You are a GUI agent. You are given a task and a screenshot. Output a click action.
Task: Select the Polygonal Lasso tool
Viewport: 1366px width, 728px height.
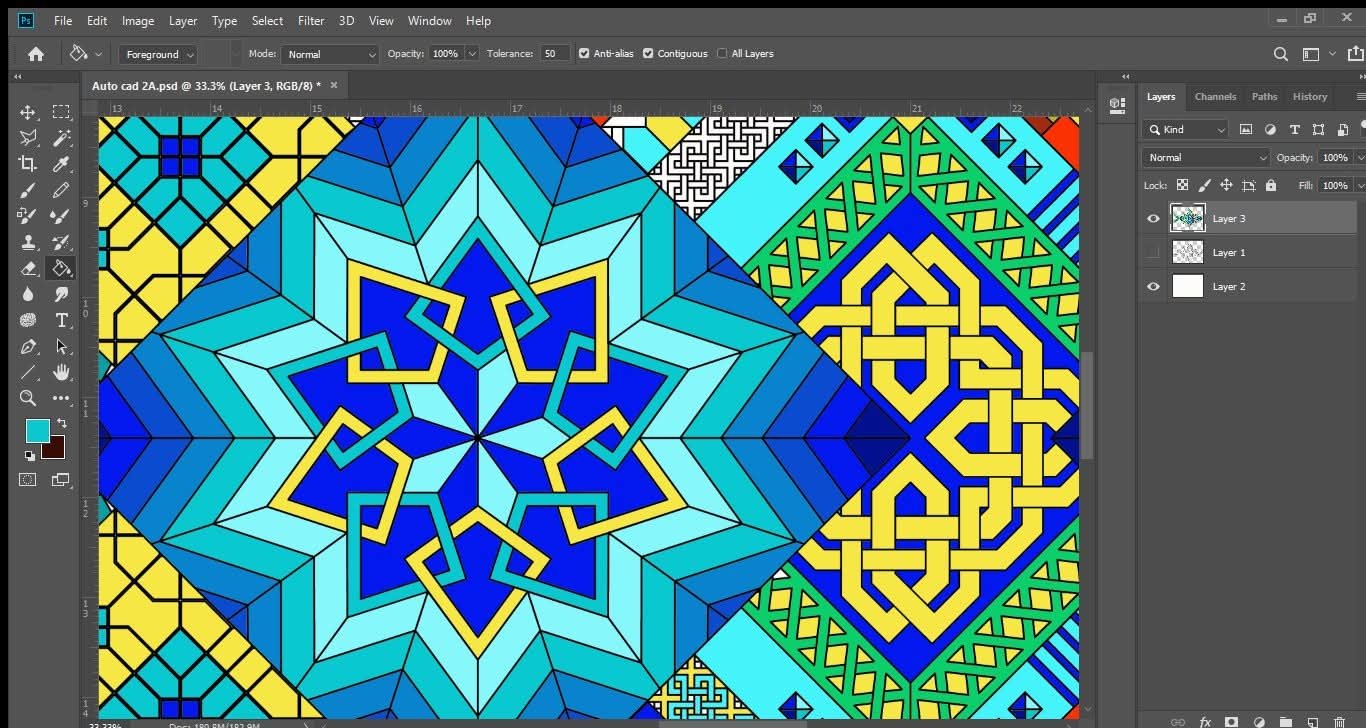tap(28, 138)
